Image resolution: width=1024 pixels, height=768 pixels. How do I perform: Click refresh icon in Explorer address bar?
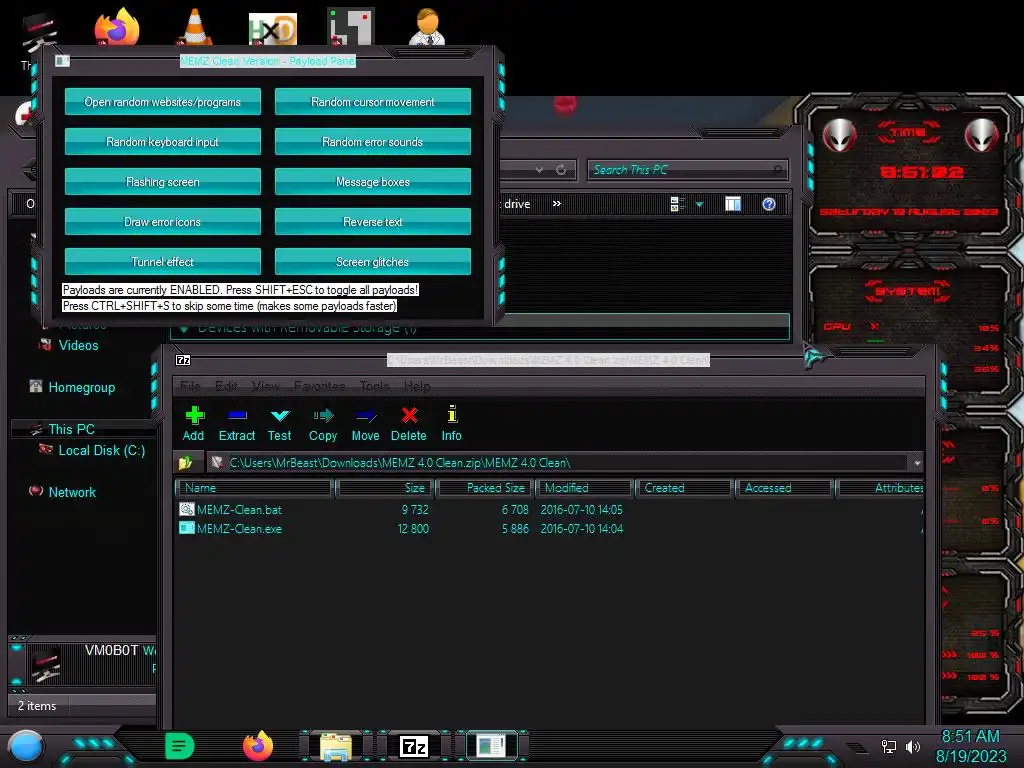pos(560,170)
